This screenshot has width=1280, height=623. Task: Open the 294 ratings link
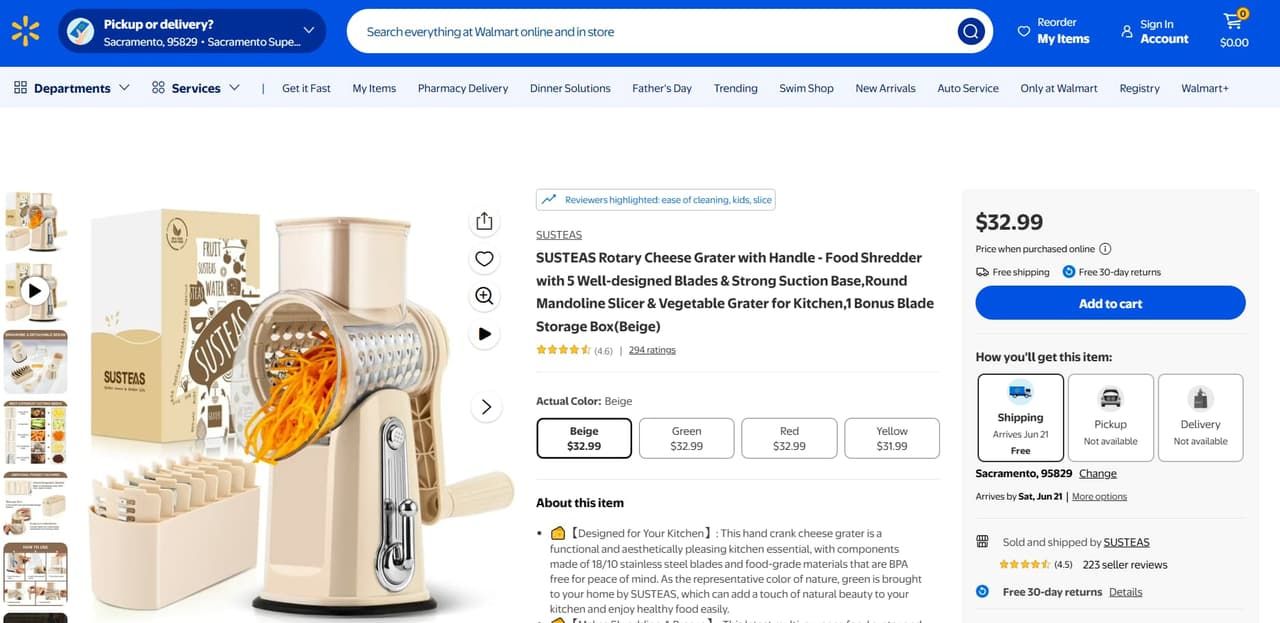(652, 350)
